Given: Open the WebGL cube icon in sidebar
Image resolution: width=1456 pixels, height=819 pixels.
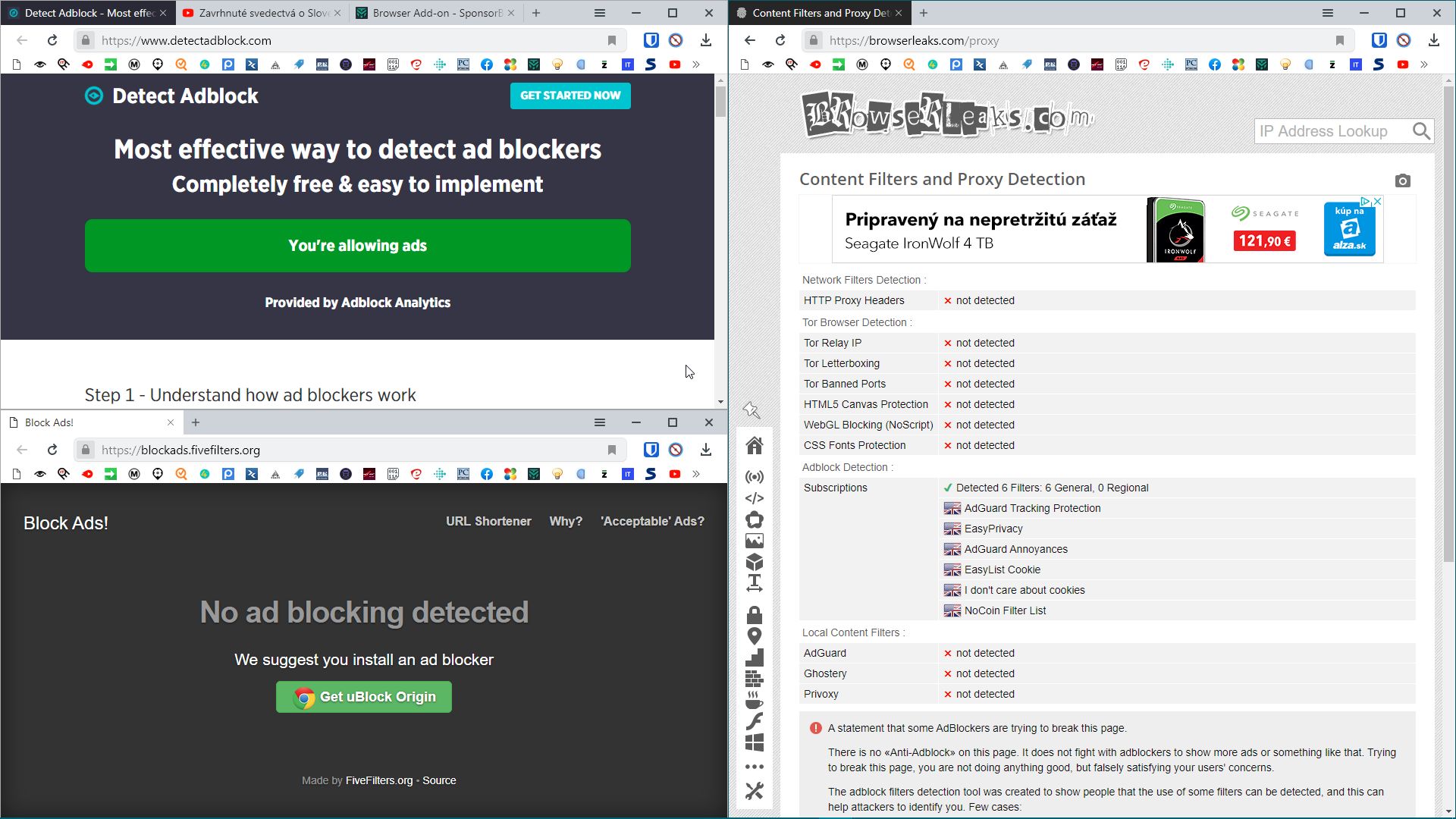Looking at the screenshot, I should tap(754, 562).
